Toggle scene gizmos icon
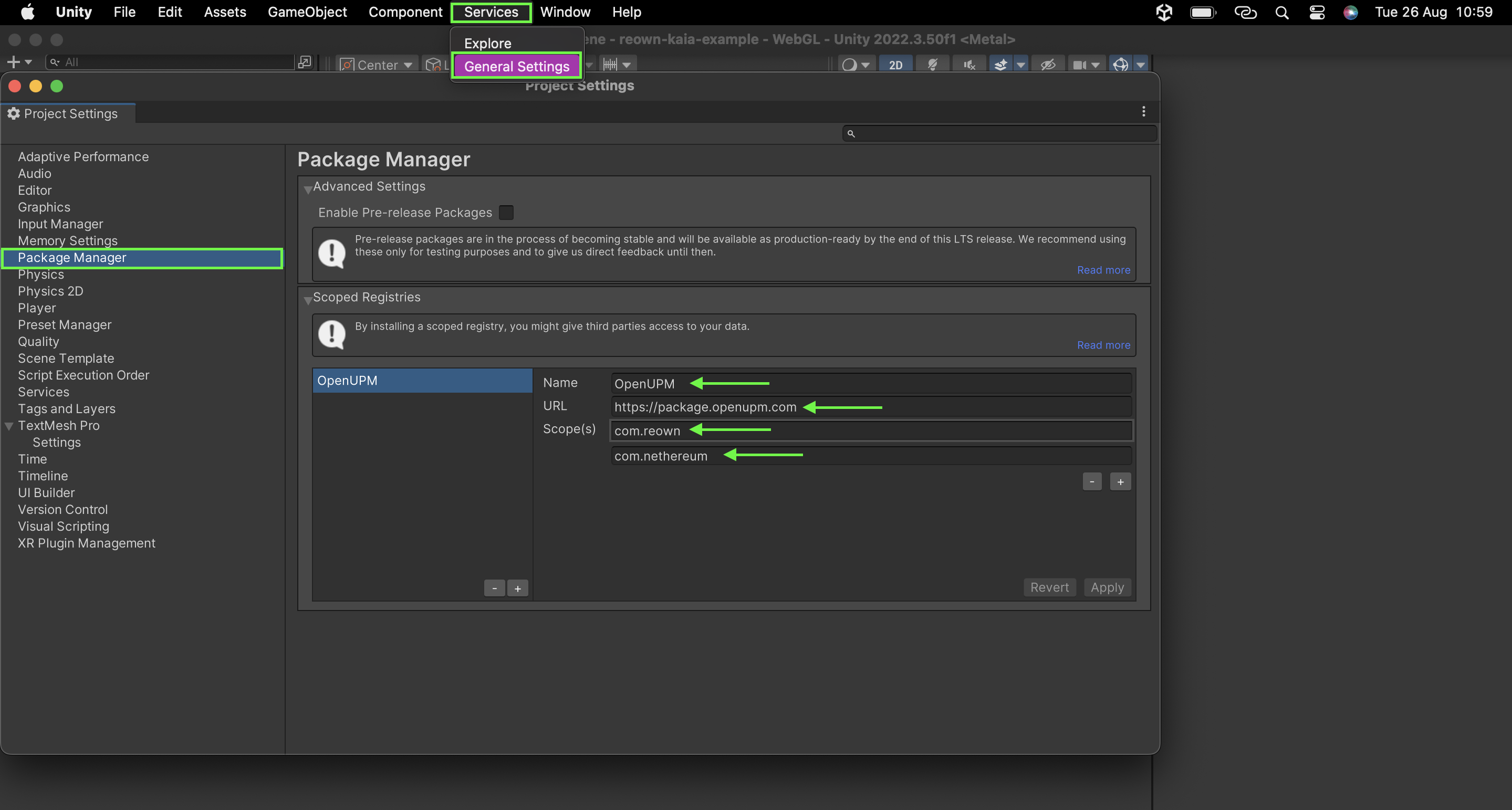 1120,65
